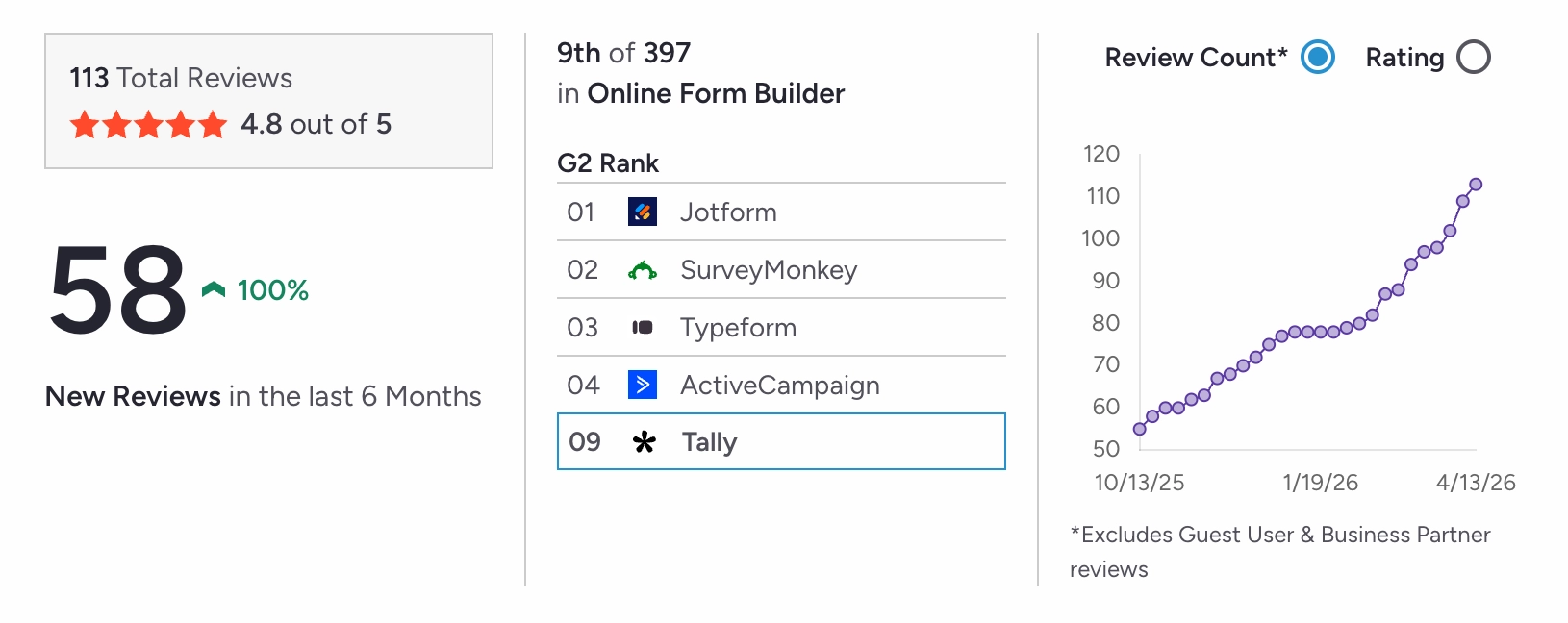This screenshot has width=1568, height=623.
Task: Open the Jotform rank entry
Action: point(728,212)
